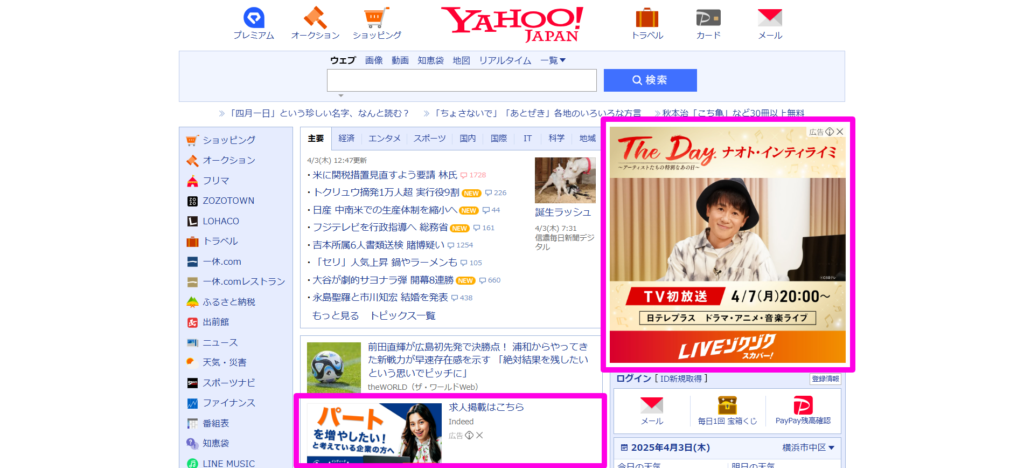Click into the web search text field
1024x468 pixels.
pos(462,80)
